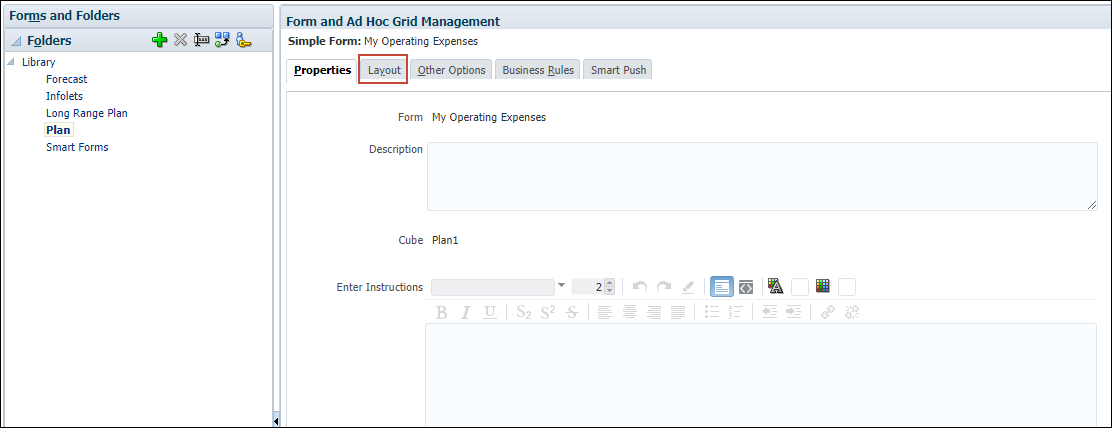Insert a bulleted list
The width and height of the screenshot is (1112, 428).
point(711,312)
